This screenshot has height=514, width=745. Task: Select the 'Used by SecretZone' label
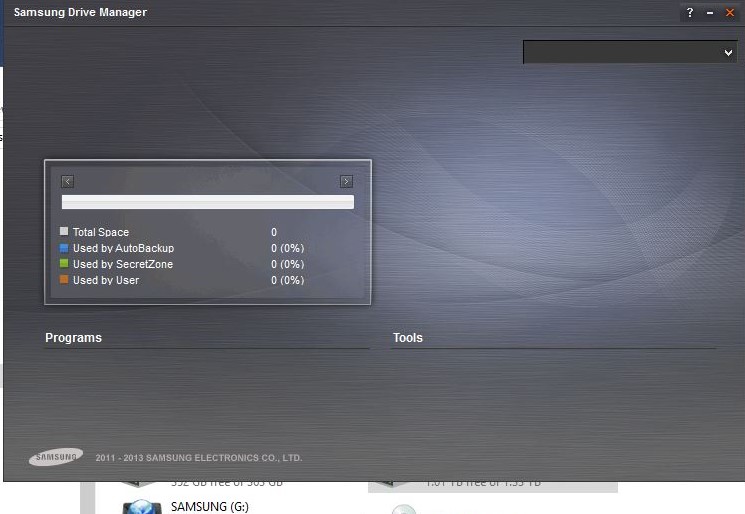click(x=123, y=264)
